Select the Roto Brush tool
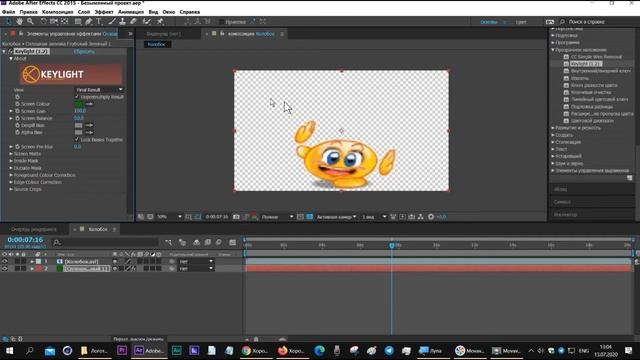The height and width of the screenshot is (360, 640). point(147,21)
